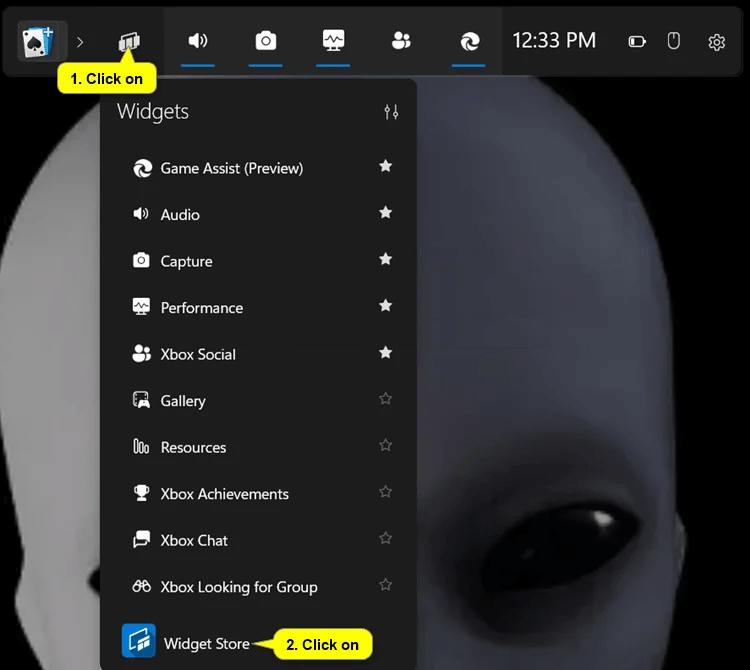Viewport: 750px width, 670px height.
Task: Open the Performance widget from the list
Action: tap(202, 308)
